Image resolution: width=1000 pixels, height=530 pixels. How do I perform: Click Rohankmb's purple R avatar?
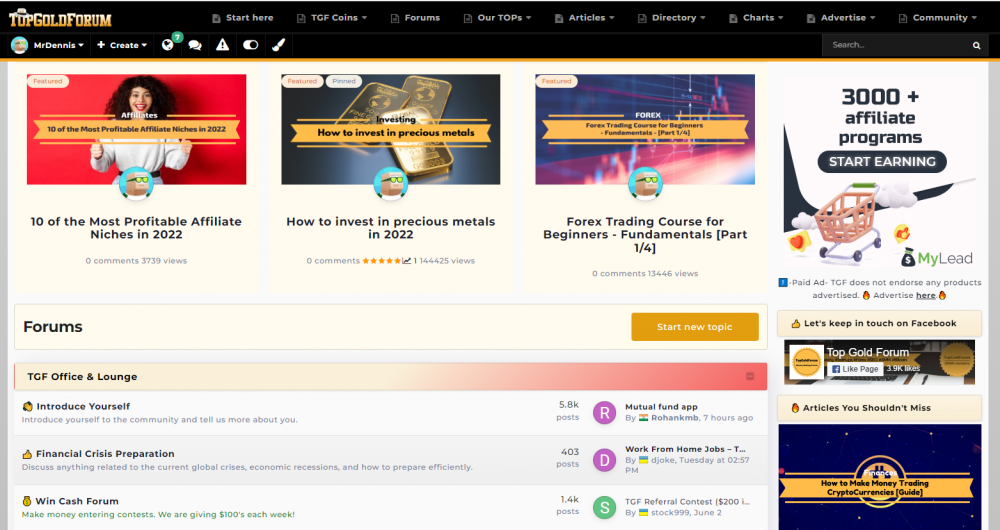[x=604, y=413]
